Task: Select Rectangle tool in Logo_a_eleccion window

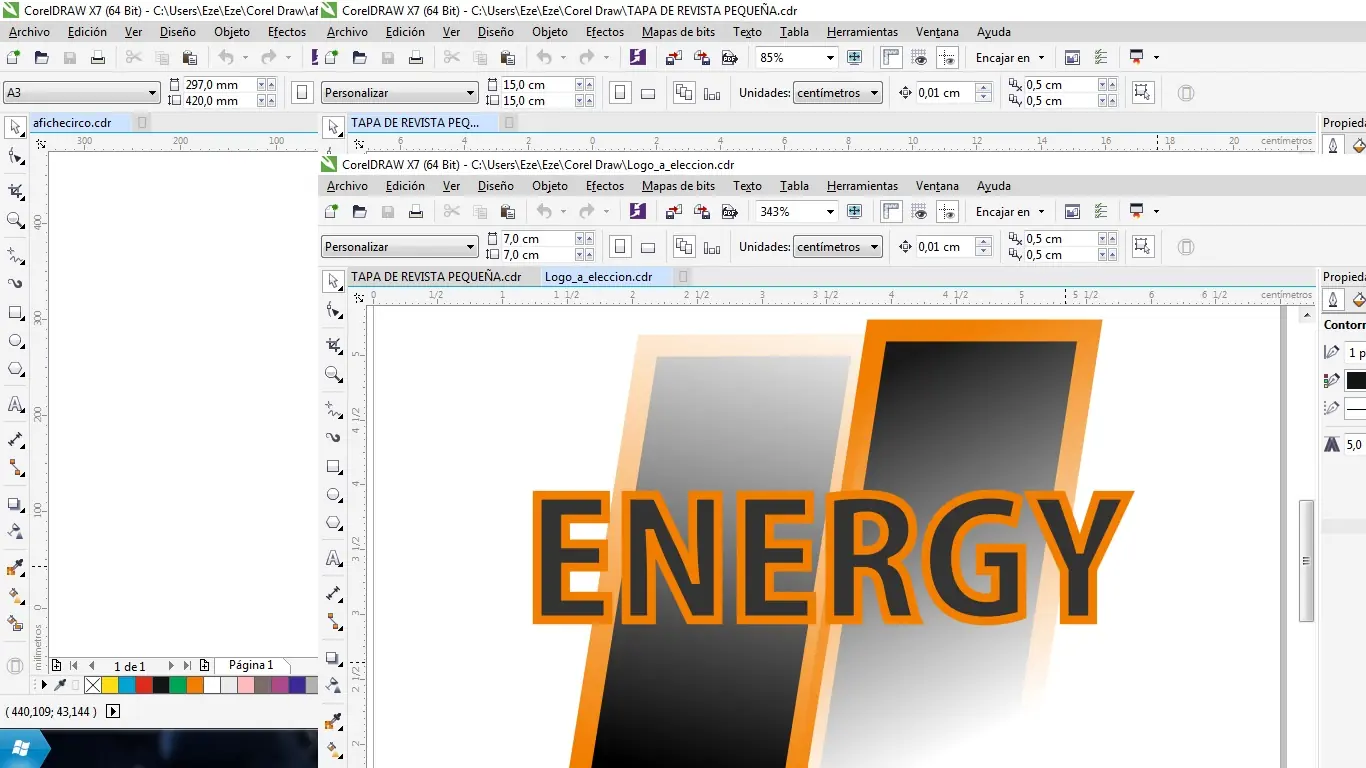Action: 334,467
